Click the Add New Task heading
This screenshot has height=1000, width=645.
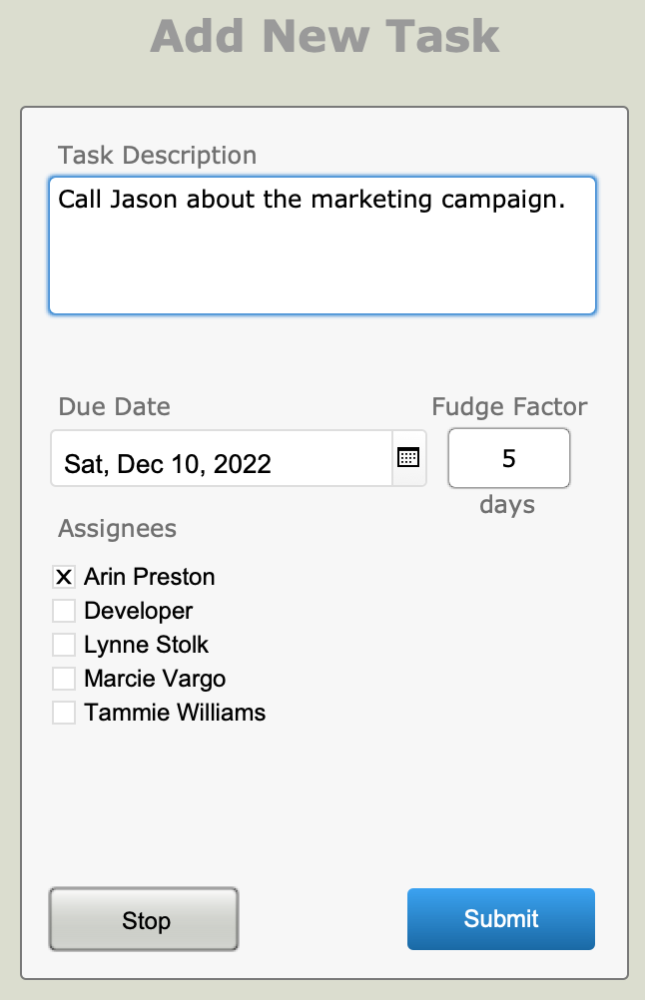[324, 37]
